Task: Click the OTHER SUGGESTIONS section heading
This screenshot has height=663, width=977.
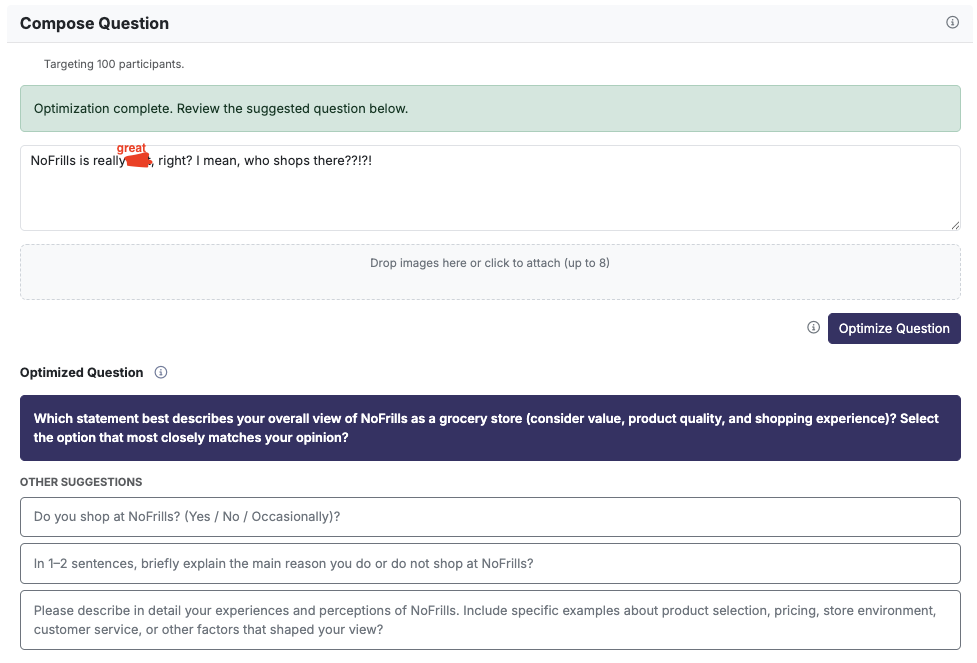Action: 81,481
